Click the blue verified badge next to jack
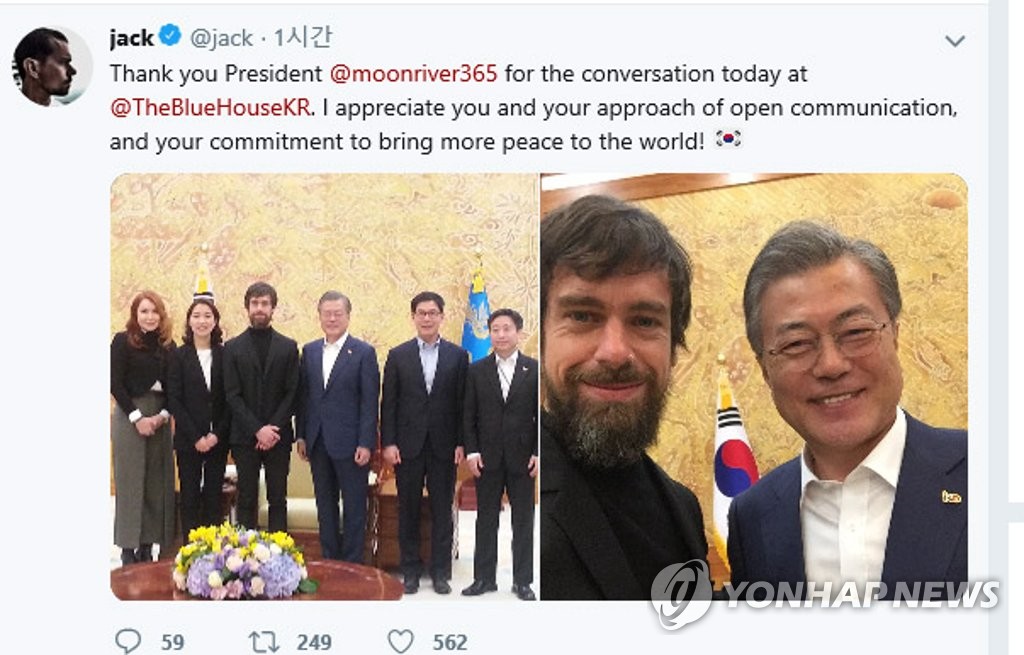The image size is (1024, 655). (x=170, y=35)
